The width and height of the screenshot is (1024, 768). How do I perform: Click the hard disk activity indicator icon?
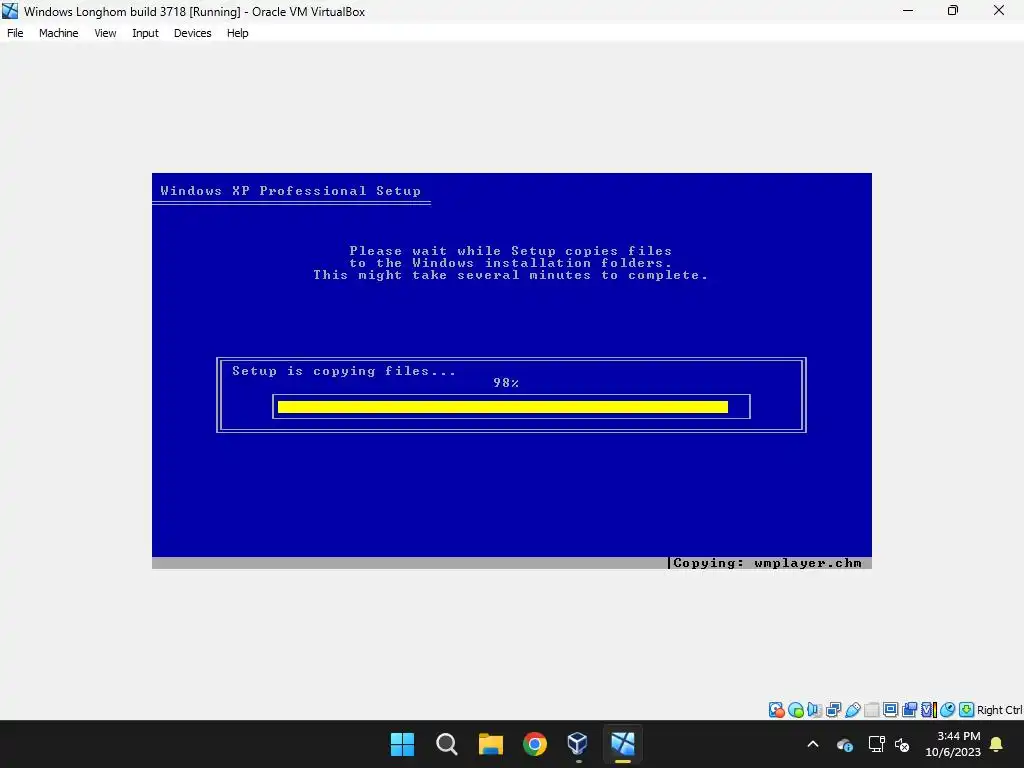click(776, 710)
